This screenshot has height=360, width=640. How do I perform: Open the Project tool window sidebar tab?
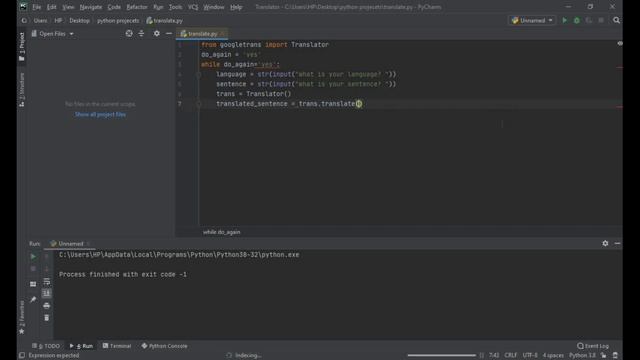click(x=22, y=47)
